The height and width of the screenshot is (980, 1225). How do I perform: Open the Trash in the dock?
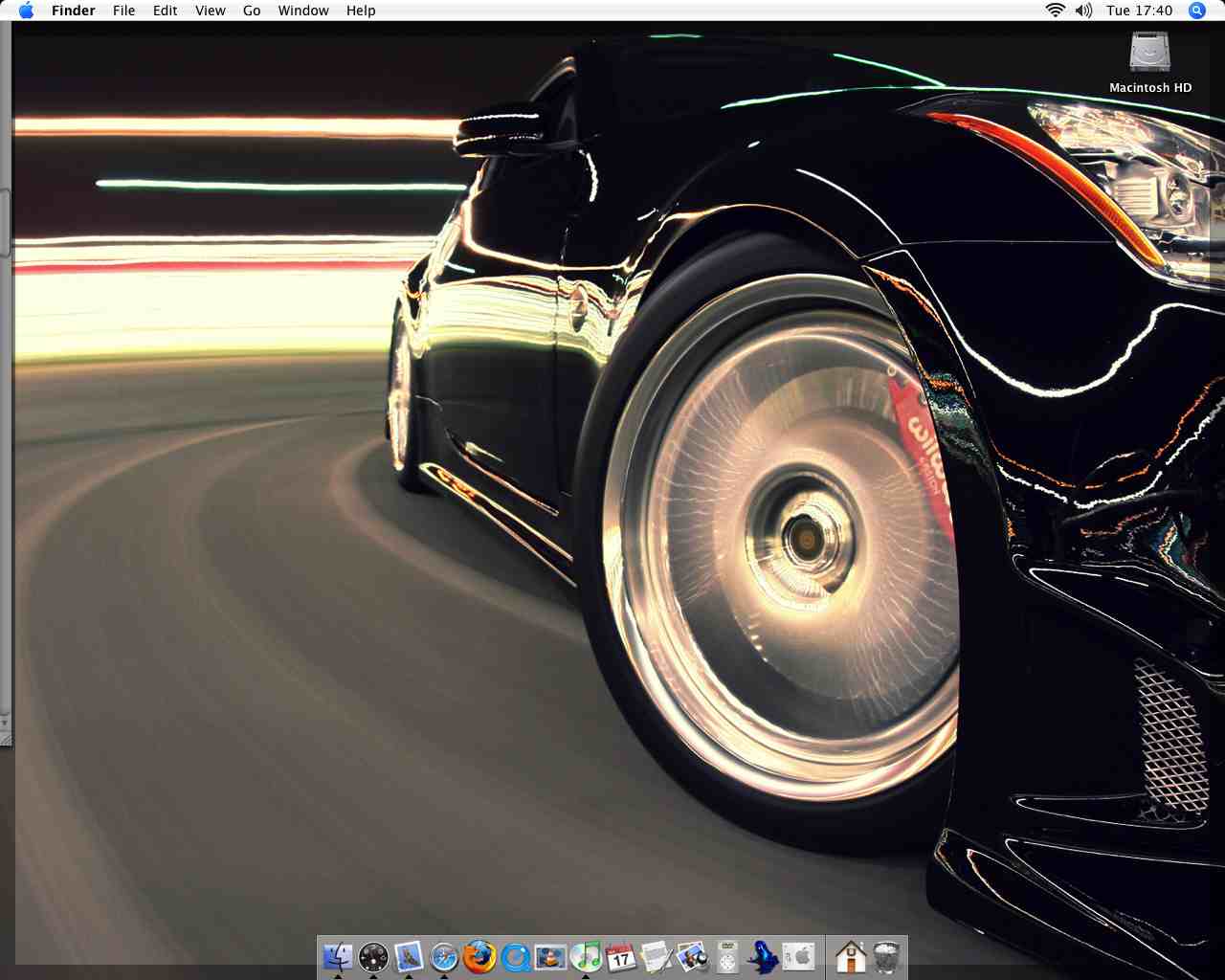pyautogui.click(x=886, y=956)
